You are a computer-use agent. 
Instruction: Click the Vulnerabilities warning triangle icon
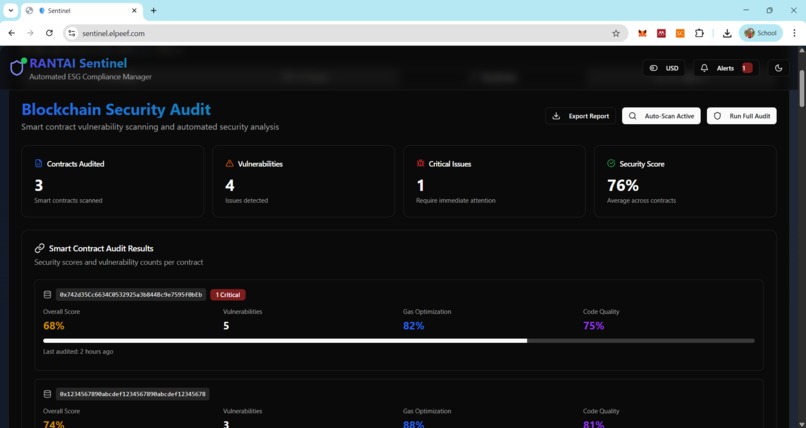(229, 163)
